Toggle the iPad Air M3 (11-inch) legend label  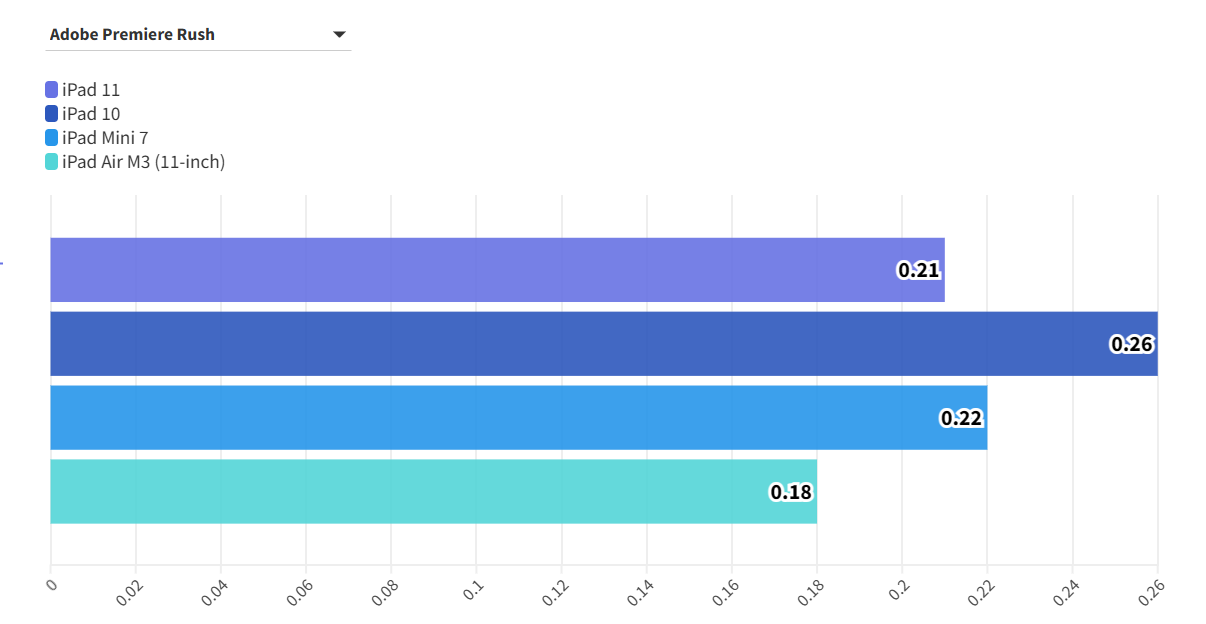pos(143,162)
